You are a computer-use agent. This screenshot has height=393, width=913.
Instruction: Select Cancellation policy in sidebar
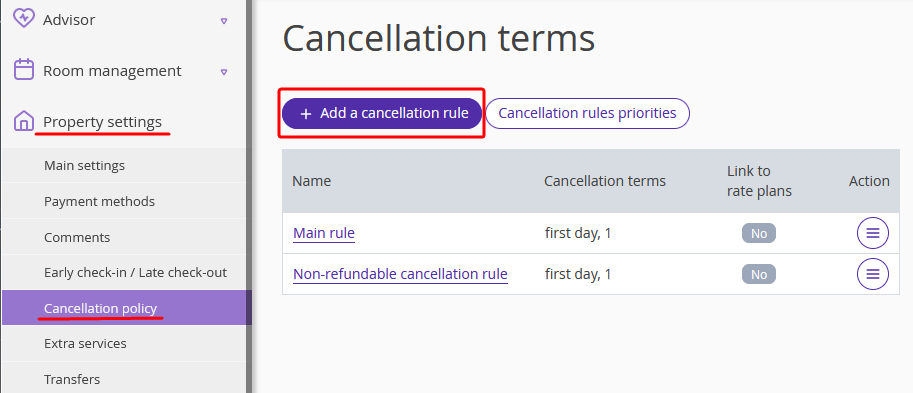(101, 308)
